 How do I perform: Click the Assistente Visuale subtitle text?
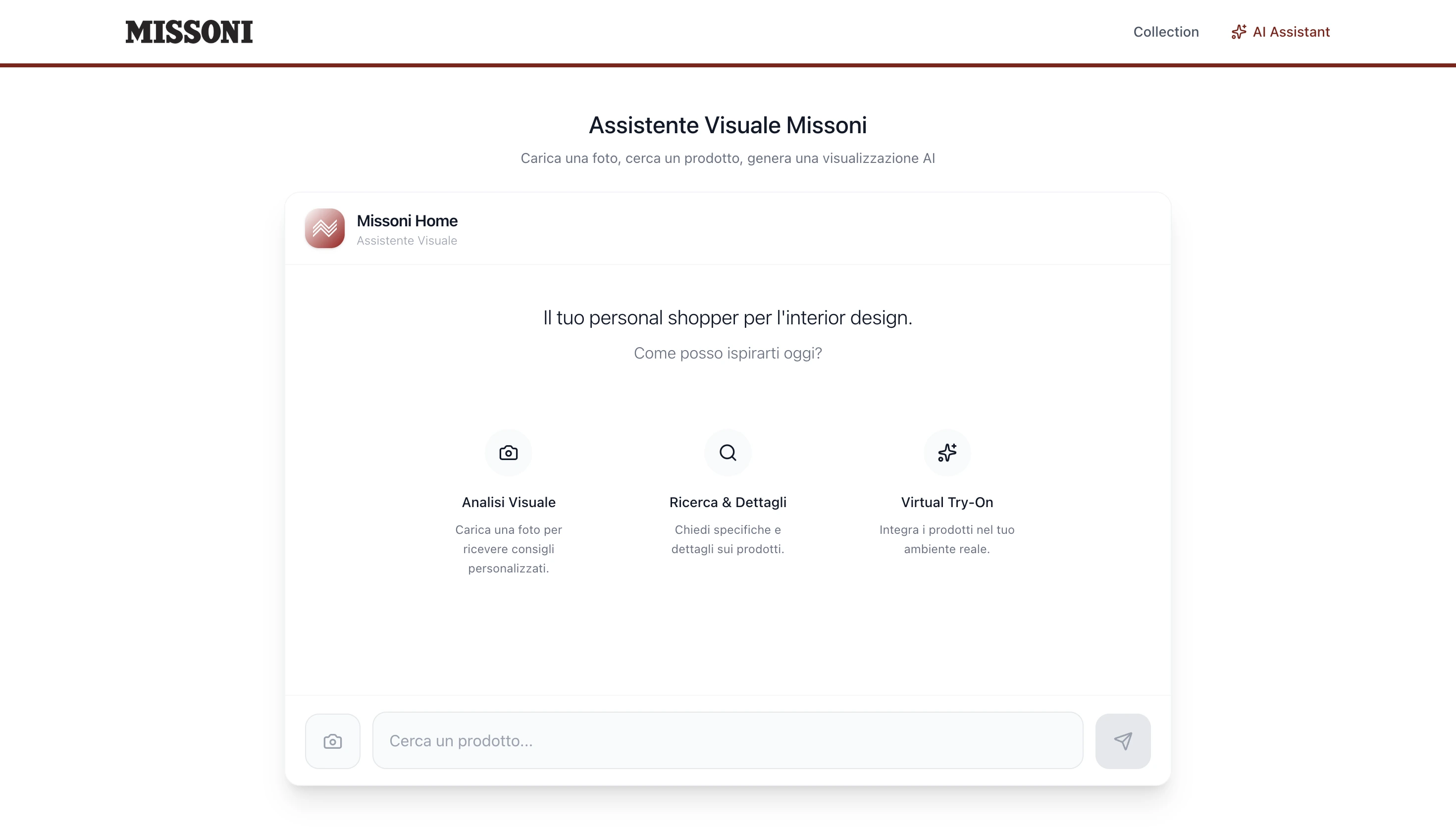[406, 241]
